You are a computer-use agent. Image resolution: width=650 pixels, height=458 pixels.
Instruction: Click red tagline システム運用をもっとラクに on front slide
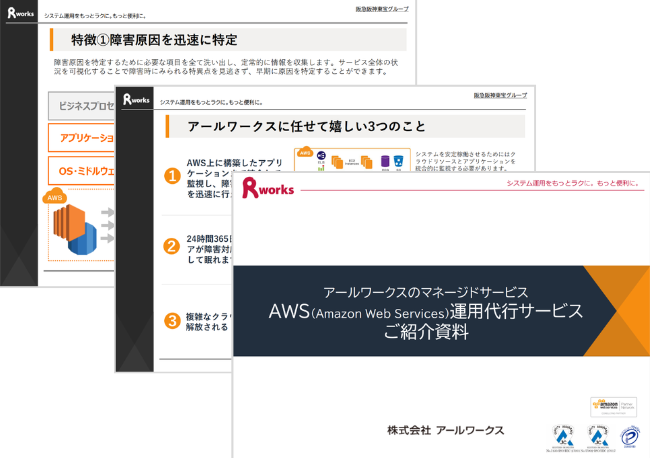tap(574, 183)
